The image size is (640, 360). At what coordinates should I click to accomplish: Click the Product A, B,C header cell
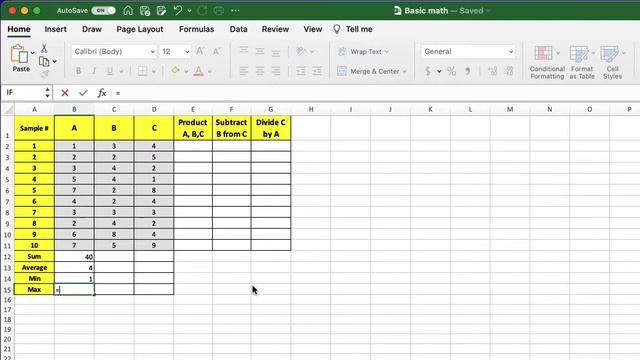click(x=193, y=128)
